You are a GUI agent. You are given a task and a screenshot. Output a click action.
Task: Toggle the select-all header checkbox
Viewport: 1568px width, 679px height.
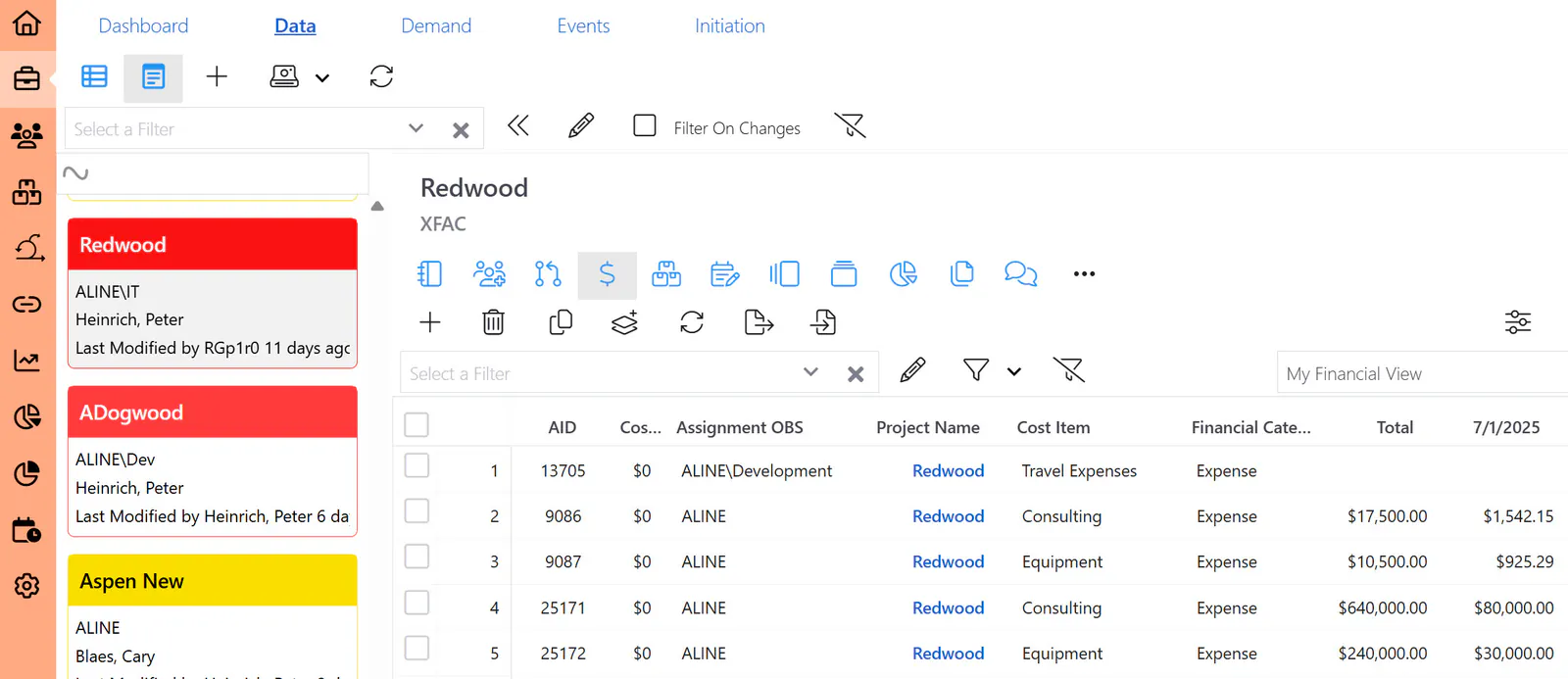pyautogui.click(x=416, y=424)
